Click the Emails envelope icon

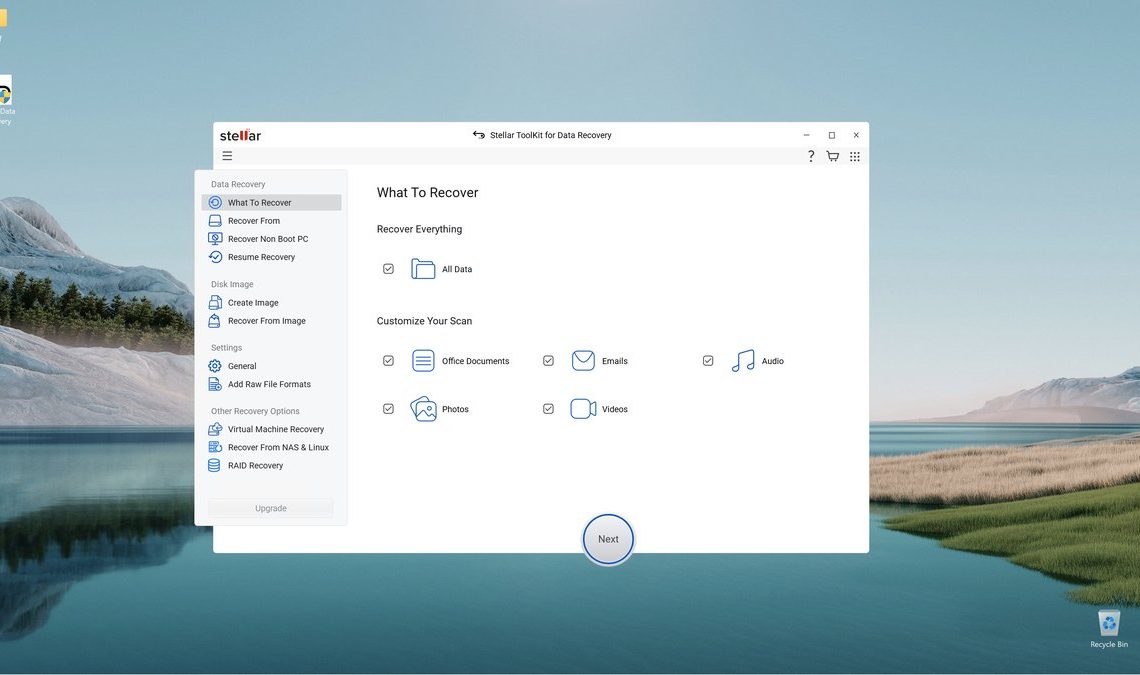[x=583, y=361]
